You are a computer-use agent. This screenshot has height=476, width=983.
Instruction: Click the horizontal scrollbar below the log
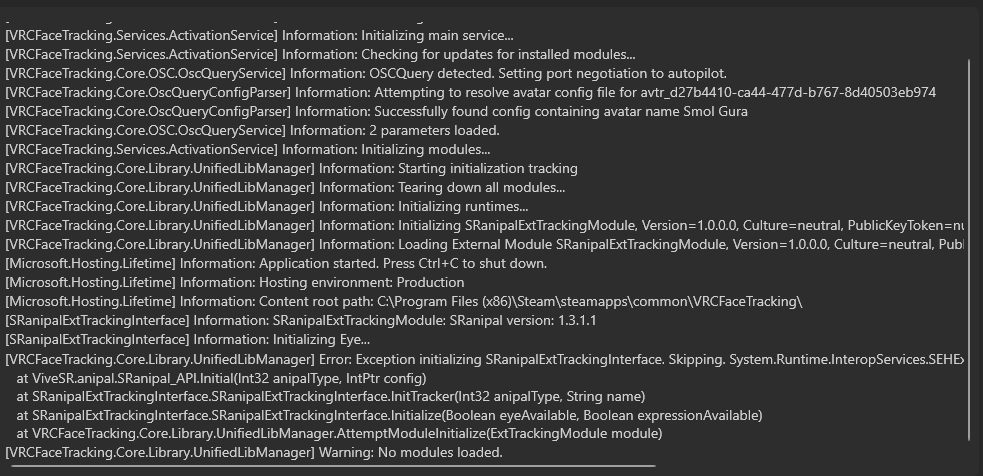coord(330,466)
